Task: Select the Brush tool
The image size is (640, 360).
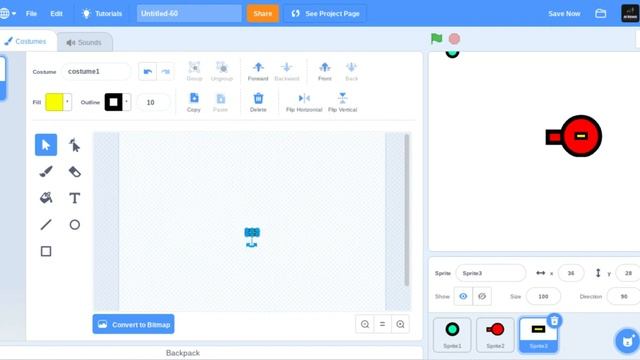Action: pyautogui.click(x=46, y=171)
